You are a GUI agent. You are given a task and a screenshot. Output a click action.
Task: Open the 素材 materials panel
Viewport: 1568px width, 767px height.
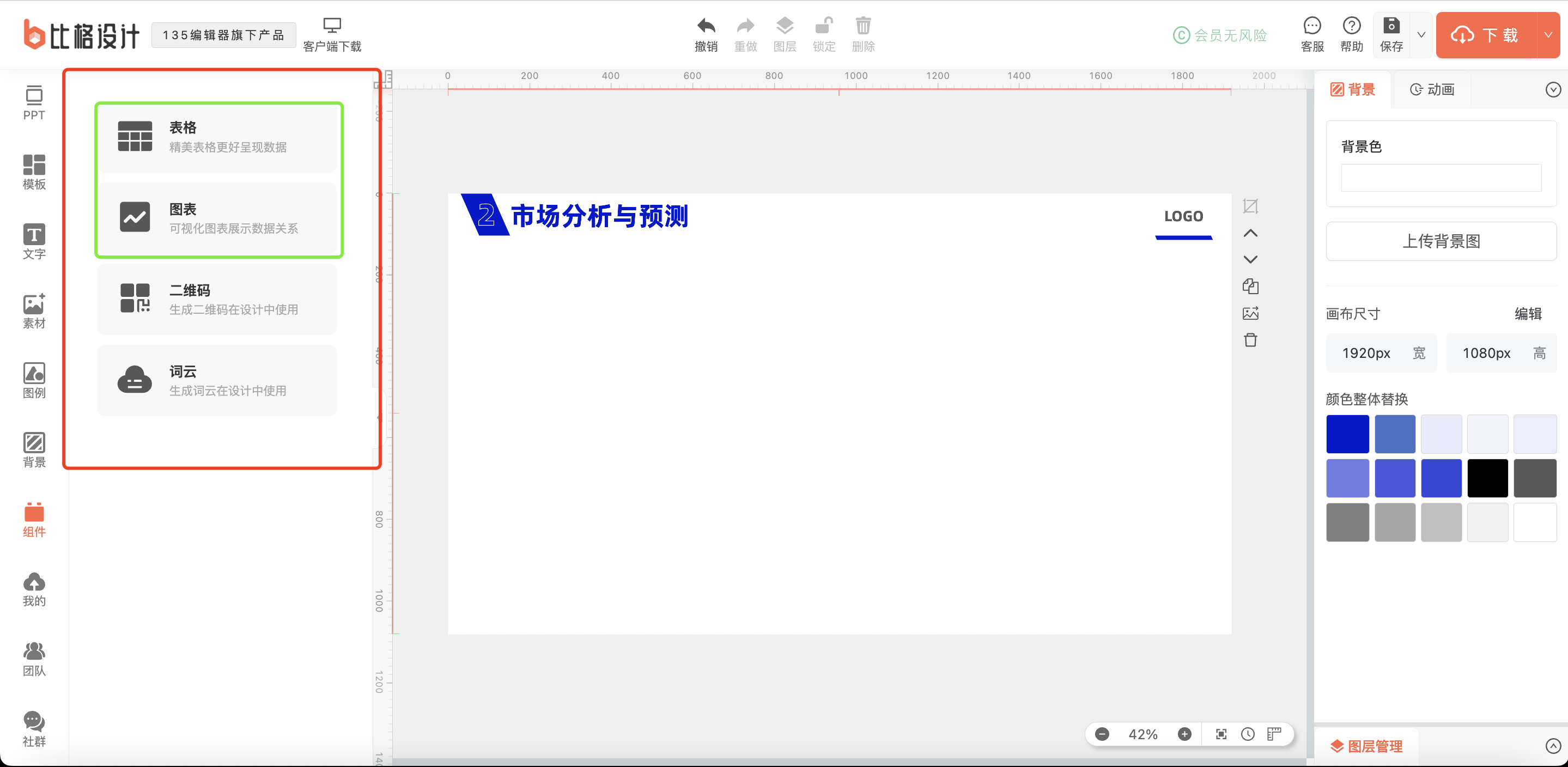[34, 311]
